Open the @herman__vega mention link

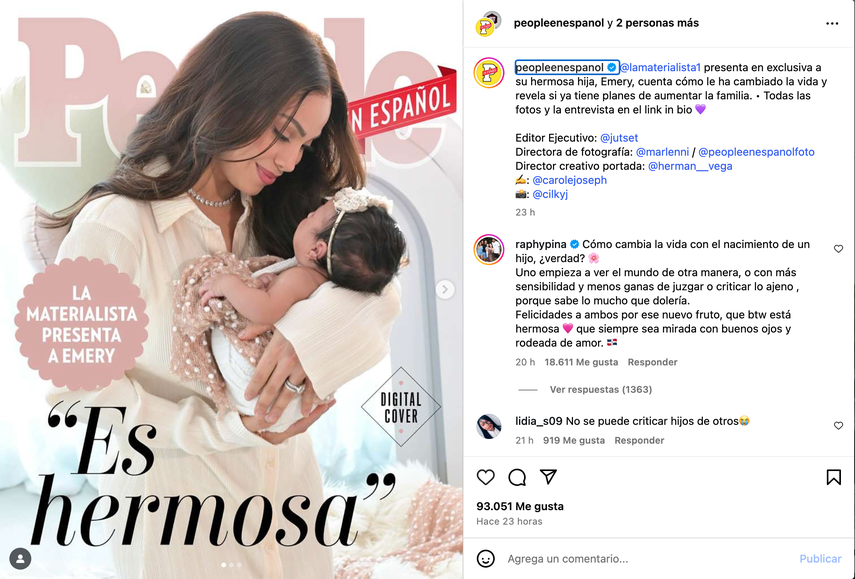click(690, 166)
